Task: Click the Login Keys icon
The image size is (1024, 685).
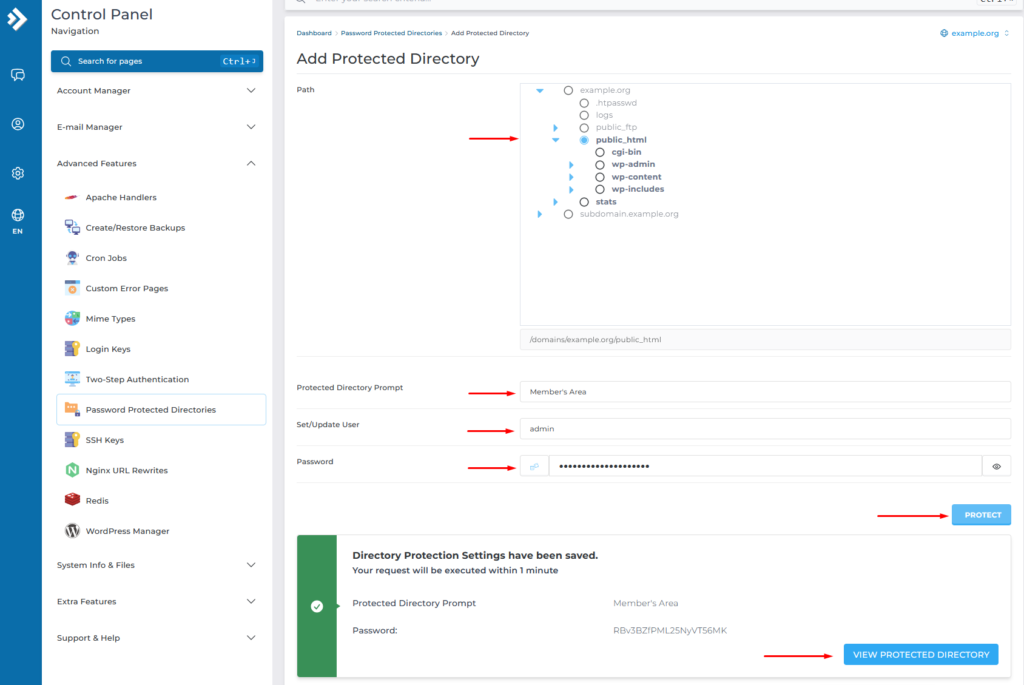Action: coord(71,349)
